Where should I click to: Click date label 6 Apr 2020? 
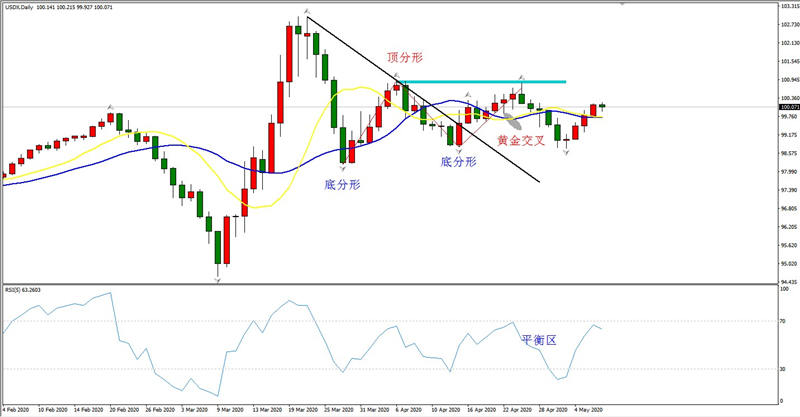pyautogui.click(x=409, y=410)
